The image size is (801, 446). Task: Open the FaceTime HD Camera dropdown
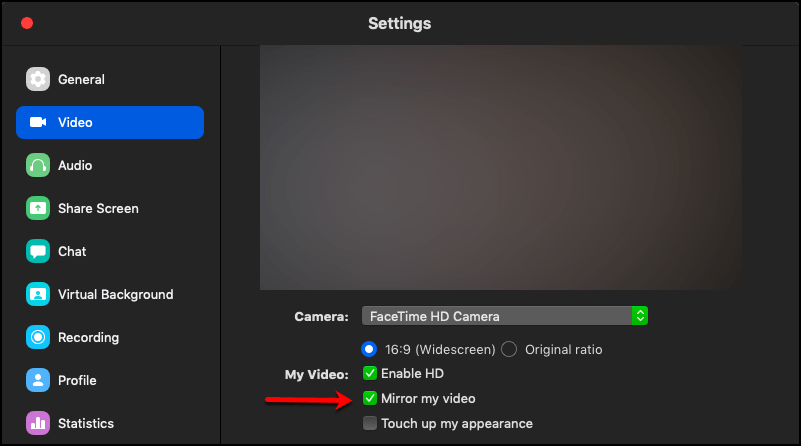(505, 316)
